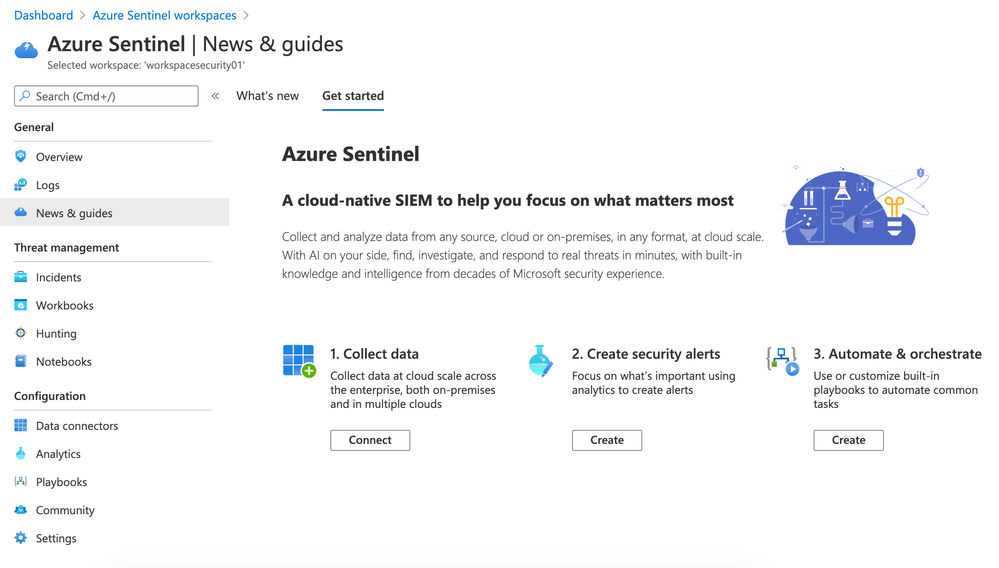Switch to the What's new tab
This screenshot has width=999, height=568.
tap(268, 96)
